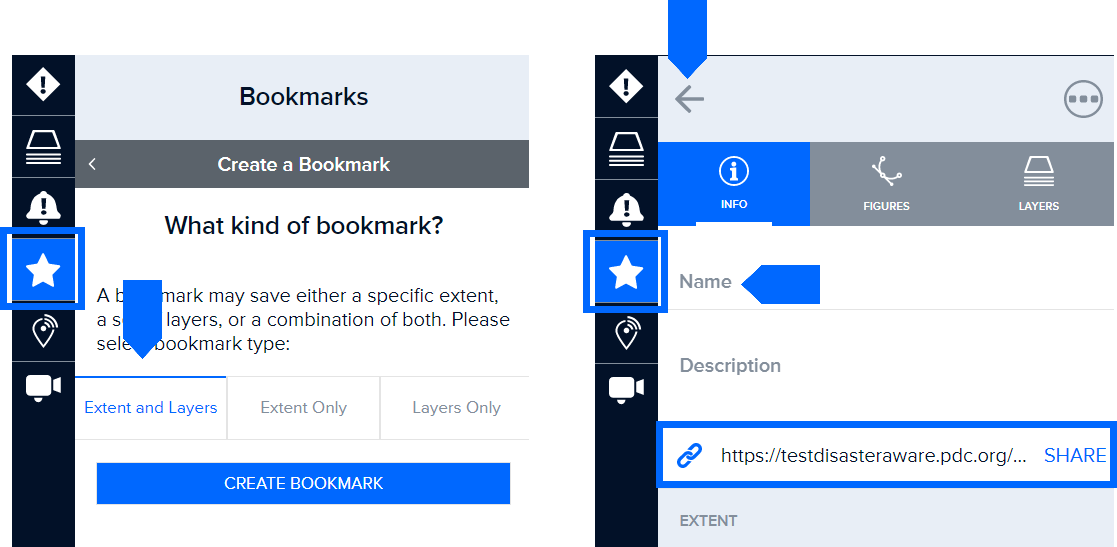Choose the Extent Only bookmark type
Viewport: 1117px width, 547px height.
click(x=303, y=408)
